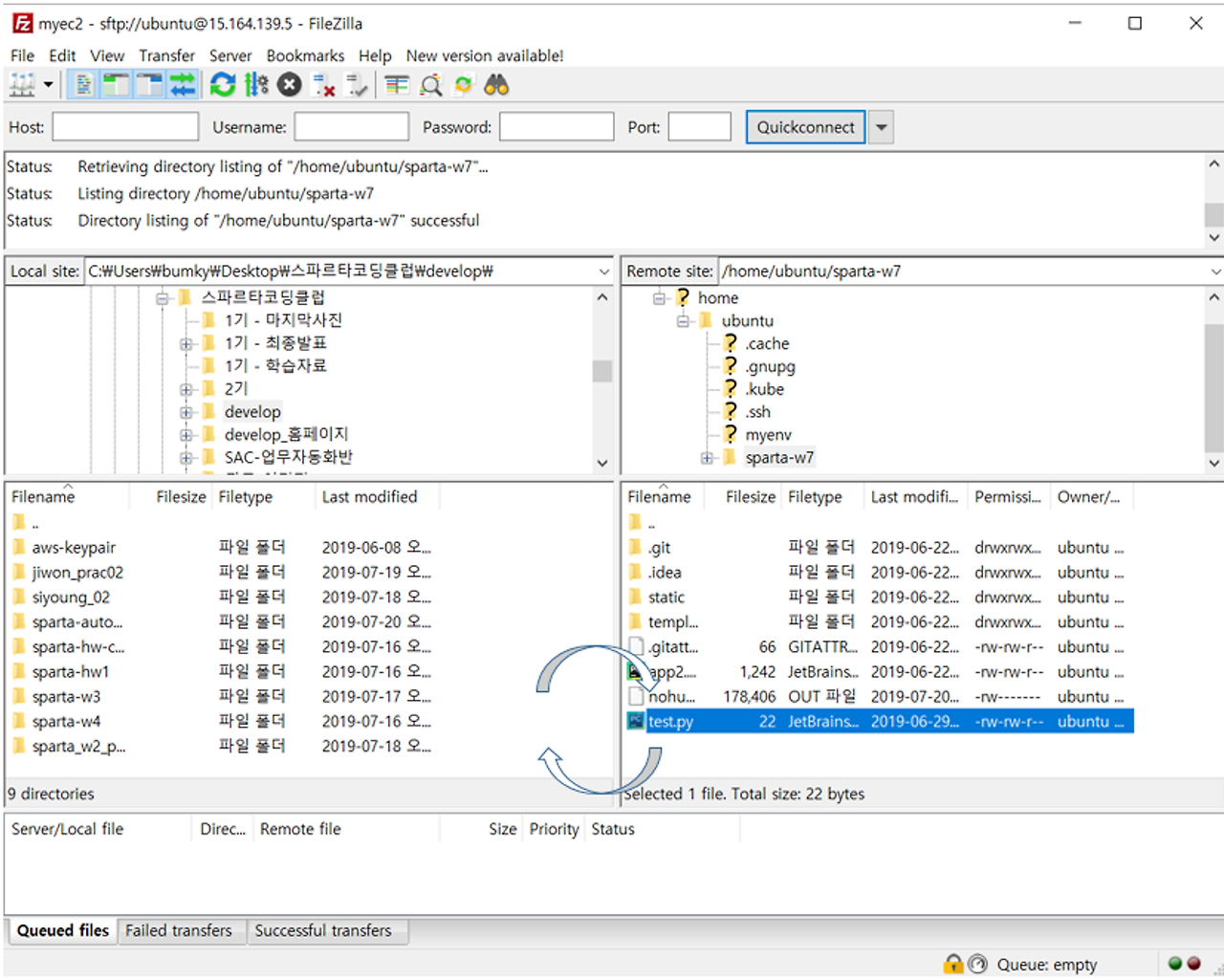
Task: Collapse the 스파르타코딩클럽 folder tree node
Action: click(x=163, y=298)
